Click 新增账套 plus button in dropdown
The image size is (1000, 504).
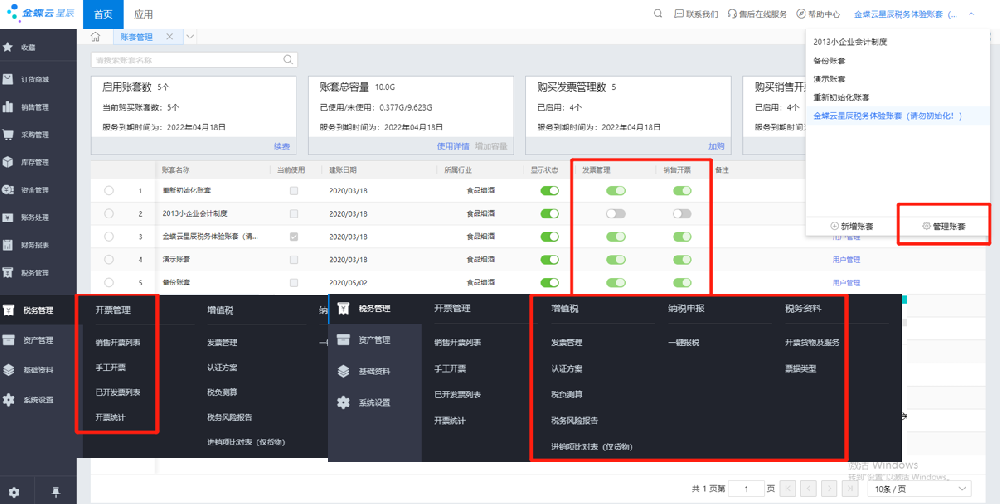click(x=851, y=226)
